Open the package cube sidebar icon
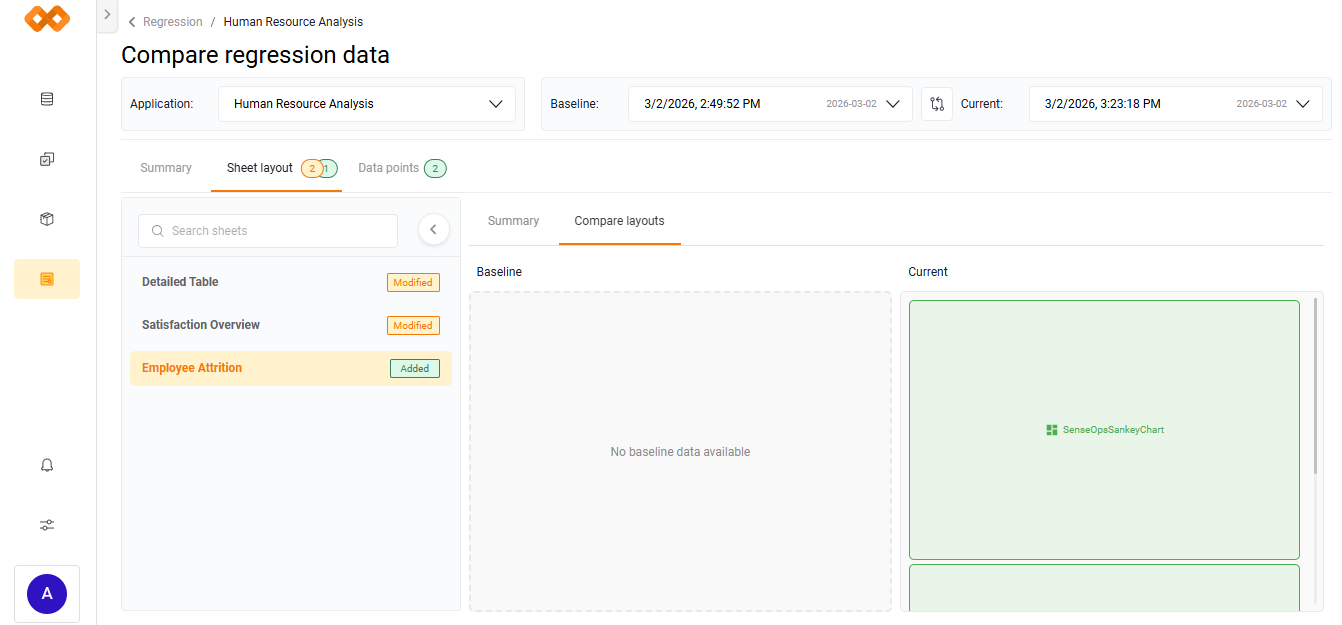Image resolution: width=1342 pixels, height=625 pixels. pos(46,218)
